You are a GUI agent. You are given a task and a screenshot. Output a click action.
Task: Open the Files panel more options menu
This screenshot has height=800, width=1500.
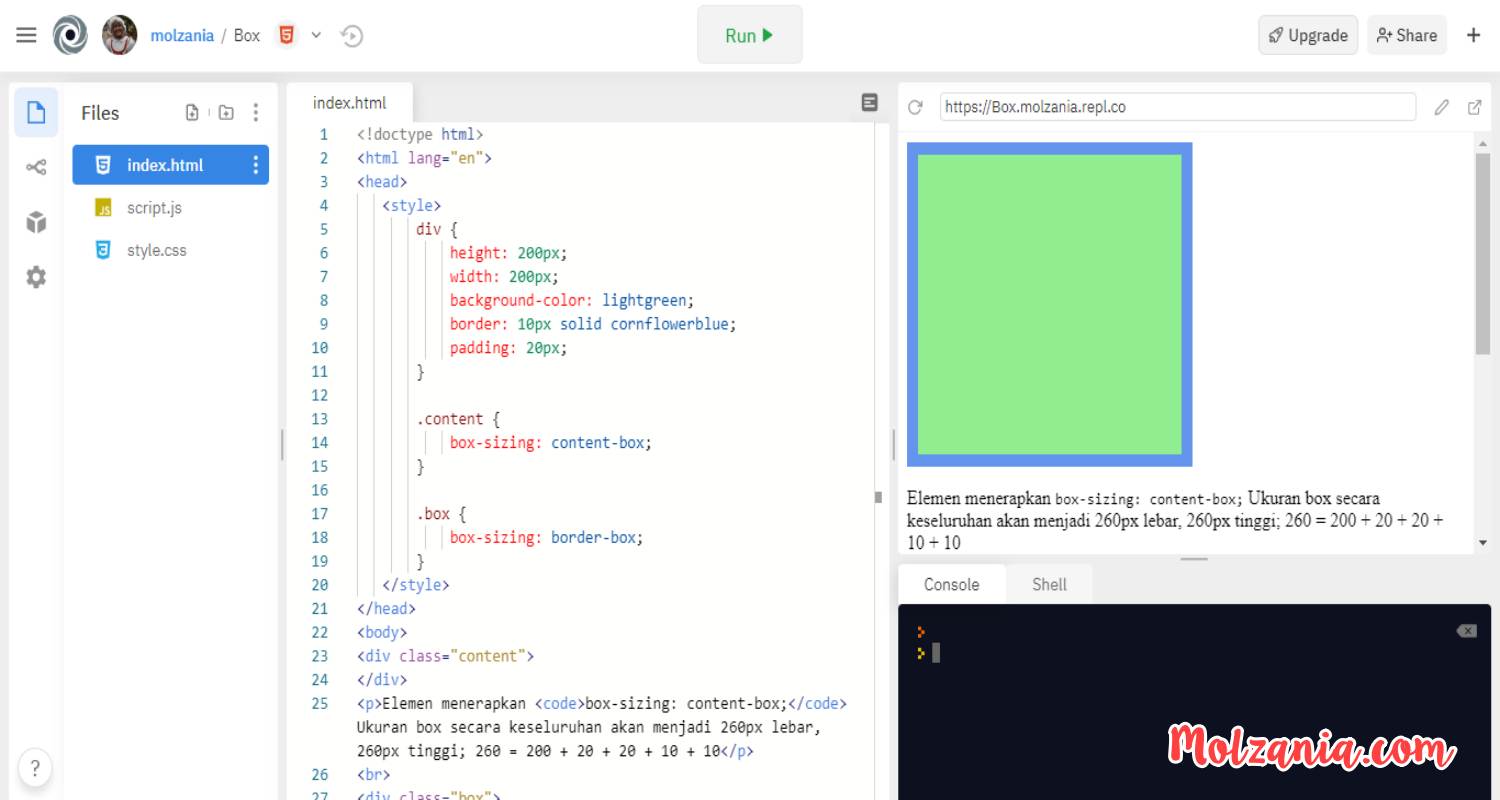[256, 113]
